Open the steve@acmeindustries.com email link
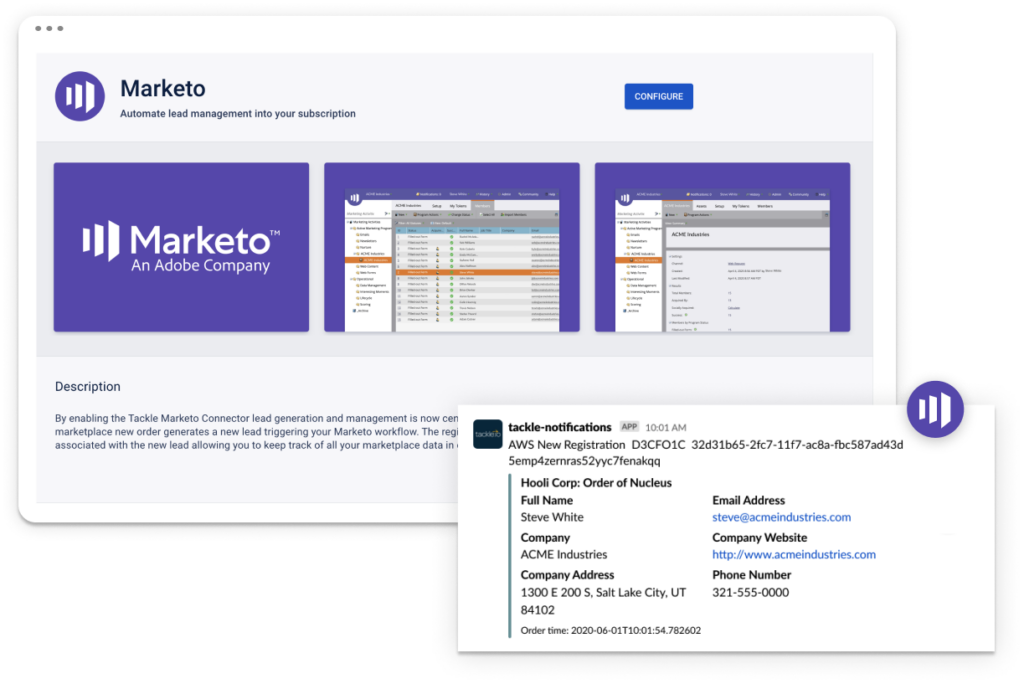 [x=781, y=517]
